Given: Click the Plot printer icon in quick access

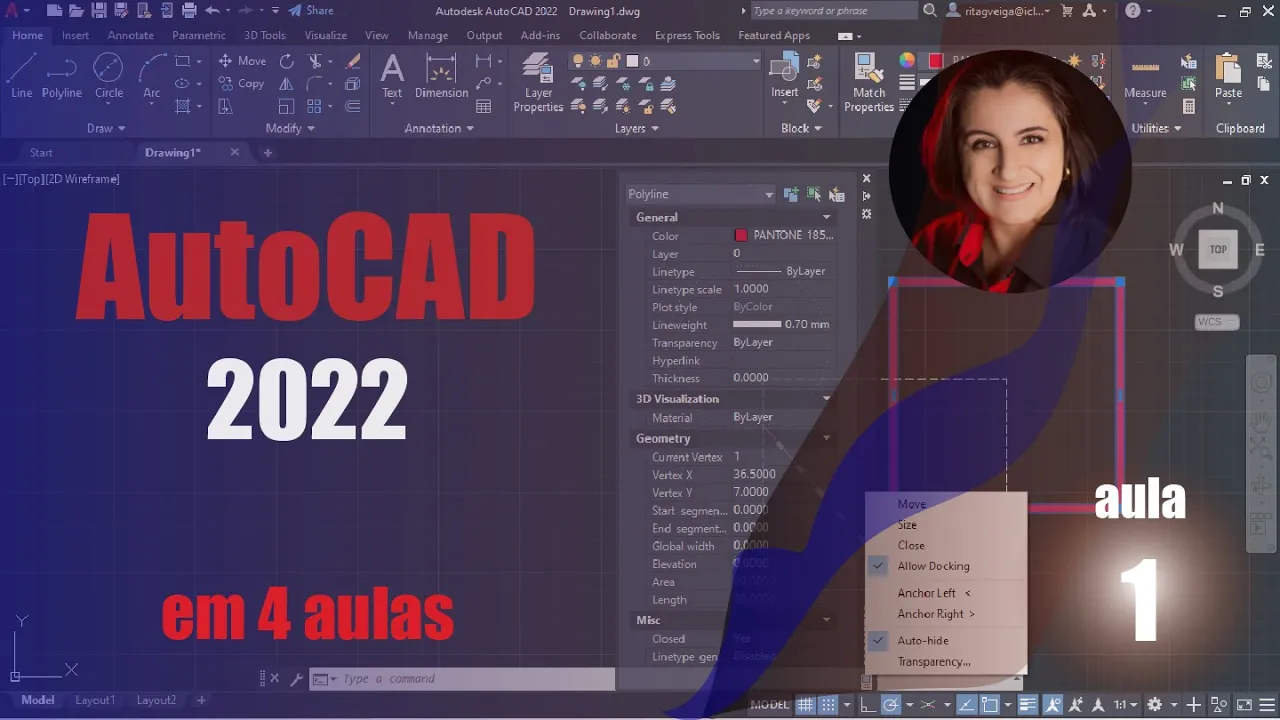Looking at the screenshot, I should click(x=187, y=11).
